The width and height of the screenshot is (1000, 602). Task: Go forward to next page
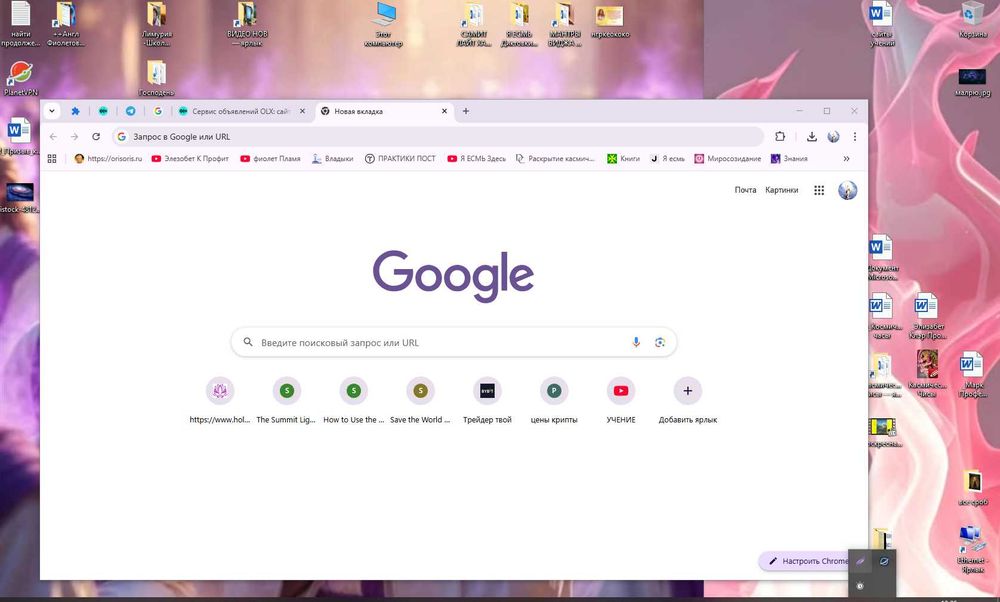pyautogui.click(x=75, y=136)
